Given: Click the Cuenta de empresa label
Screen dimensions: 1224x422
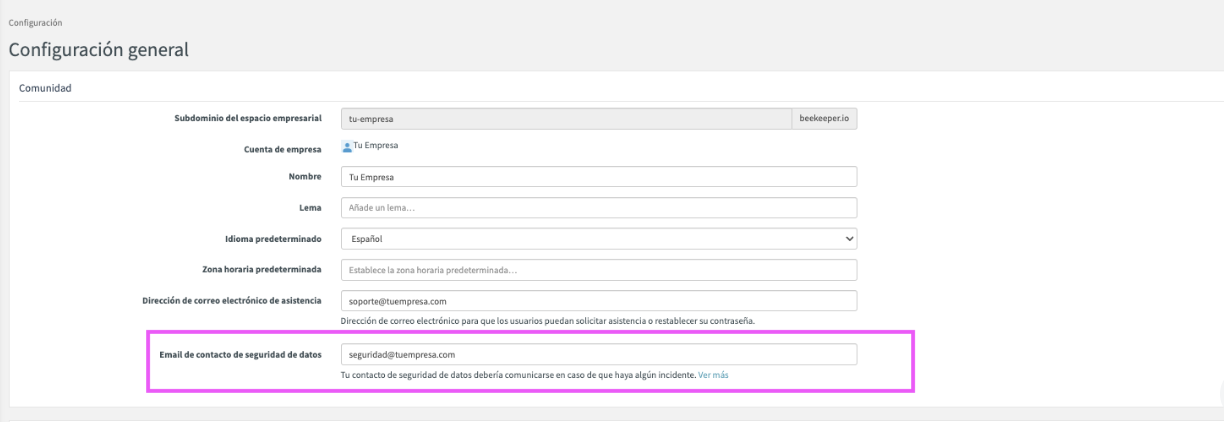Looking at the screenshot, I should coord(283,148).
